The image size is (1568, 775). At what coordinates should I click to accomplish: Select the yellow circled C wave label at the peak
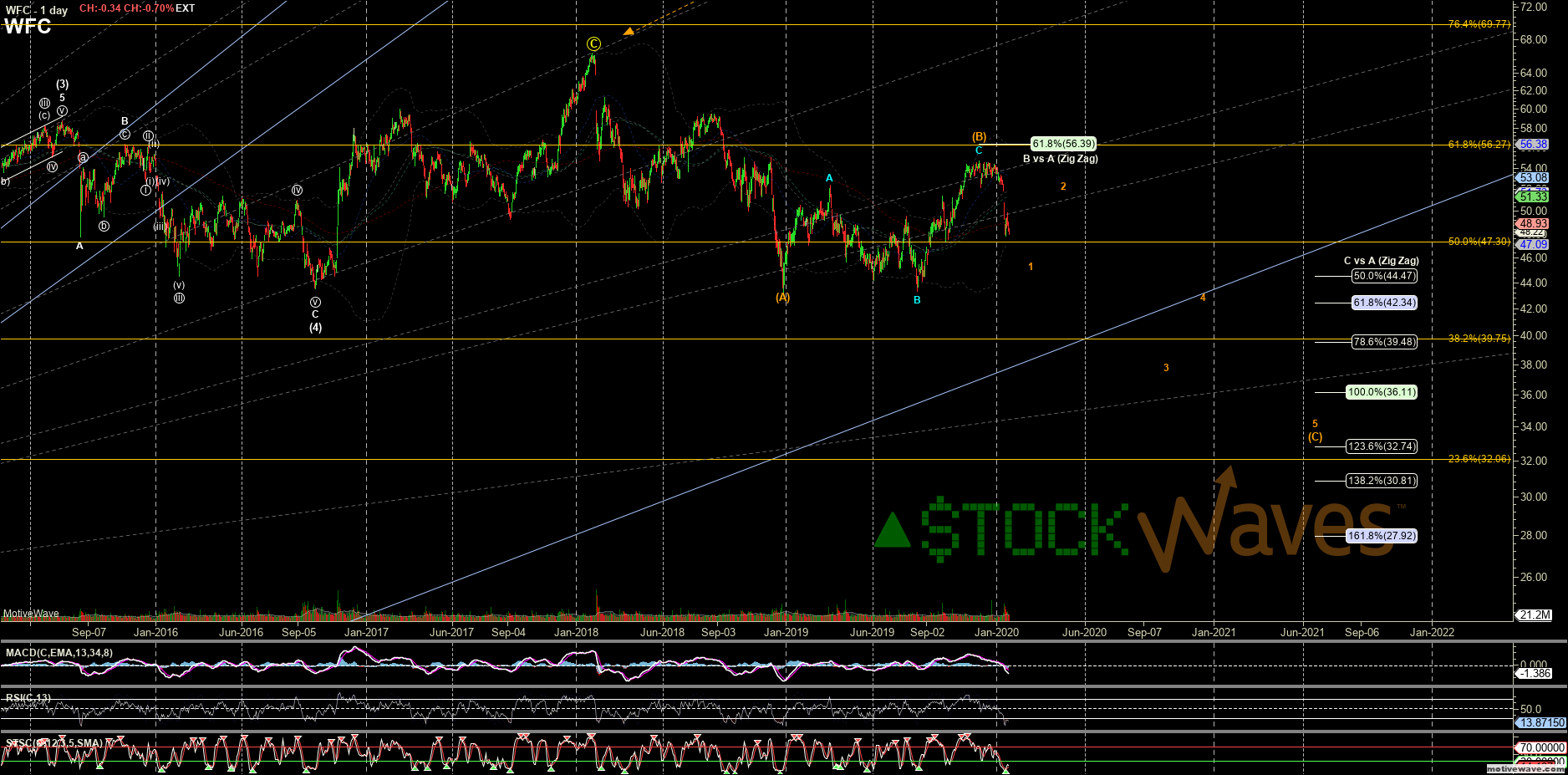click(593, 44)
